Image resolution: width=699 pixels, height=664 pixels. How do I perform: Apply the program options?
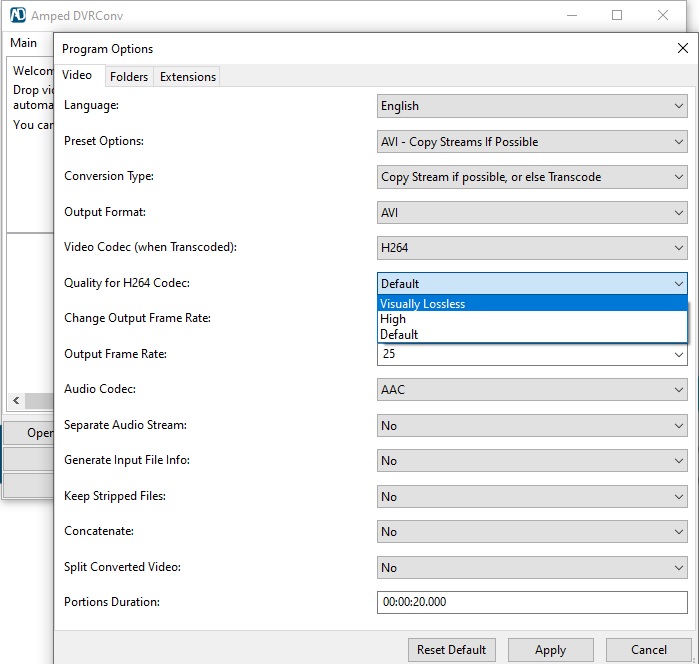point(551,650)
